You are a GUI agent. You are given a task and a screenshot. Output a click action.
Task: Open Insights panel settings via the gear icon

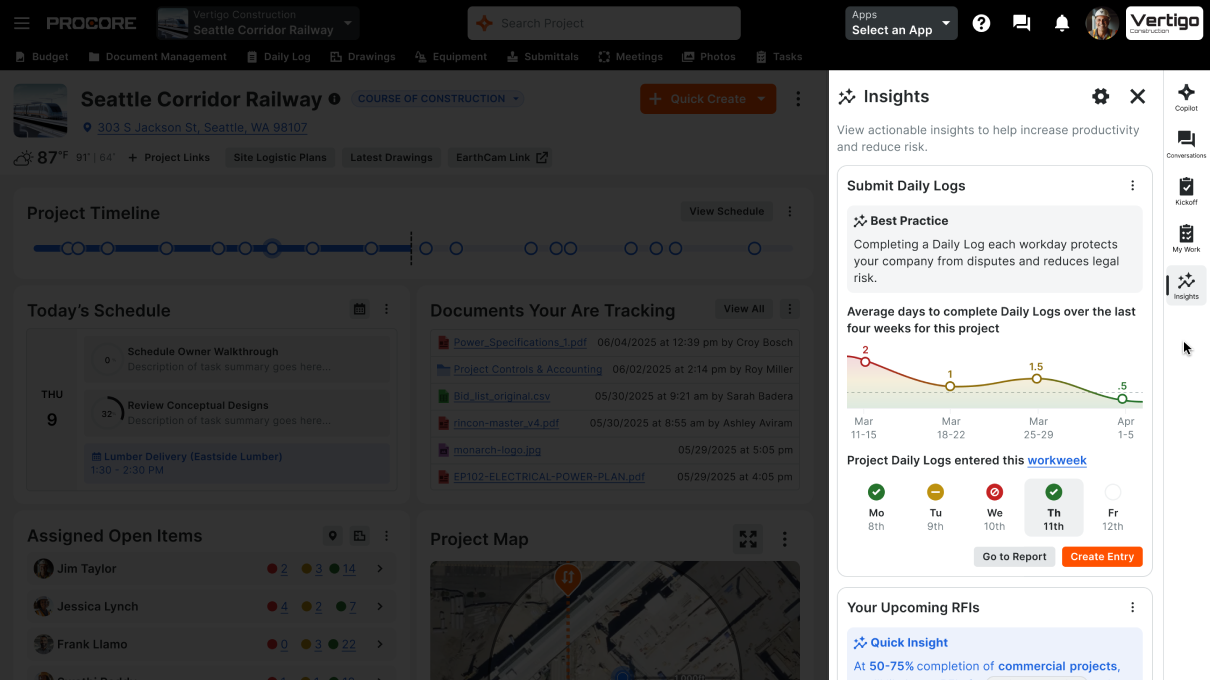coord(1100,96)
